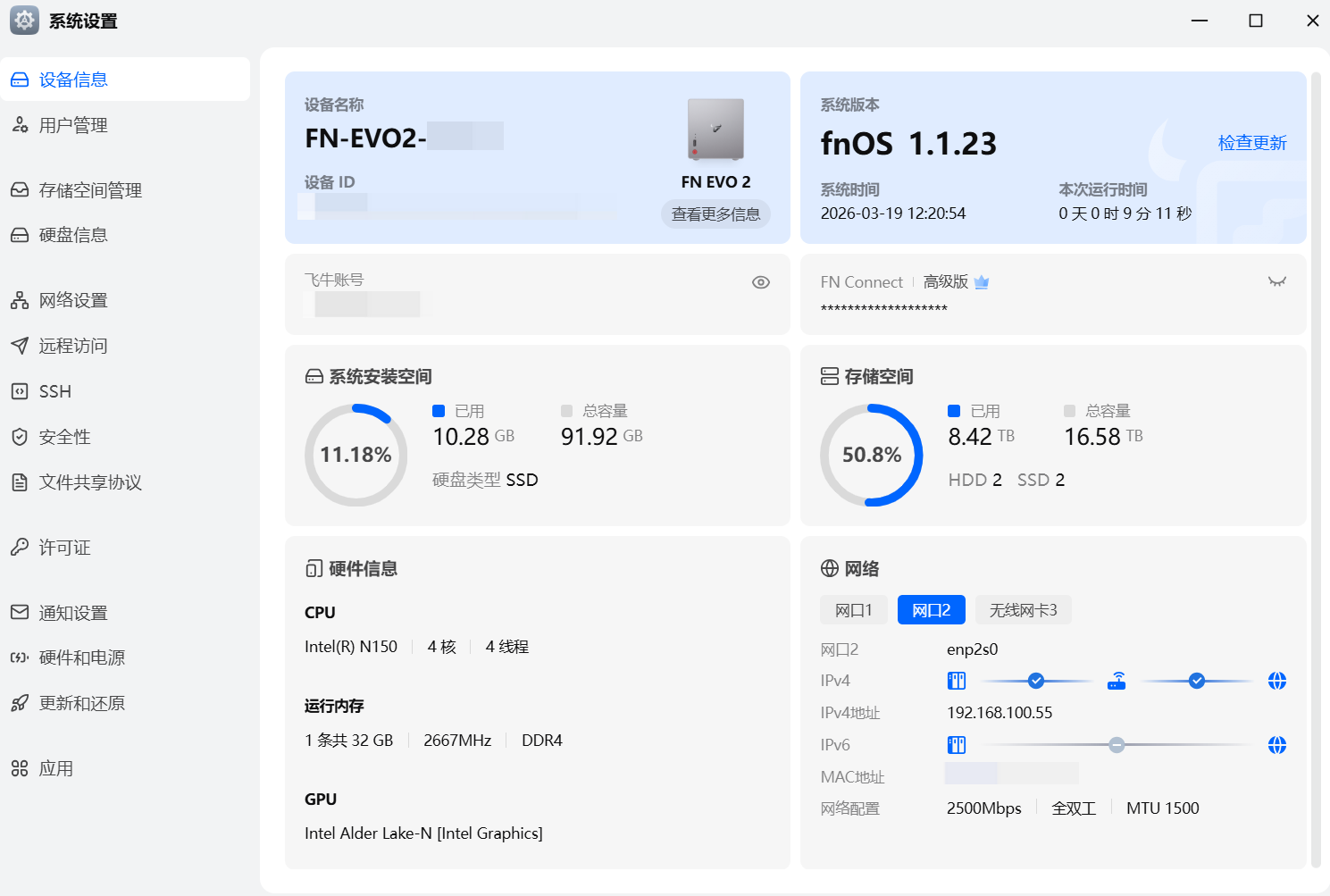Click the 2500Mbps network speed value
Viewport: 1330px width, 896px height.
pyautogui.click(x=984, y=808)
